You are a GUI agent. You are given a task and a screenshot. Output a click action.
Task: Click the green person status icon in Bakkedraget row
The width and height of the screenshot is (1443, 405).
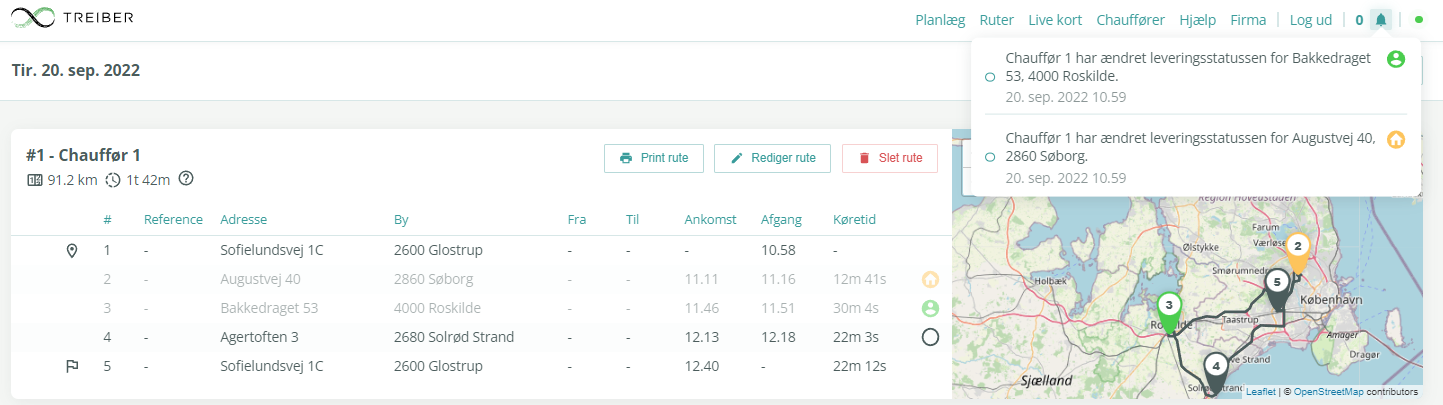pyautogui.click(x=930, y=308)
